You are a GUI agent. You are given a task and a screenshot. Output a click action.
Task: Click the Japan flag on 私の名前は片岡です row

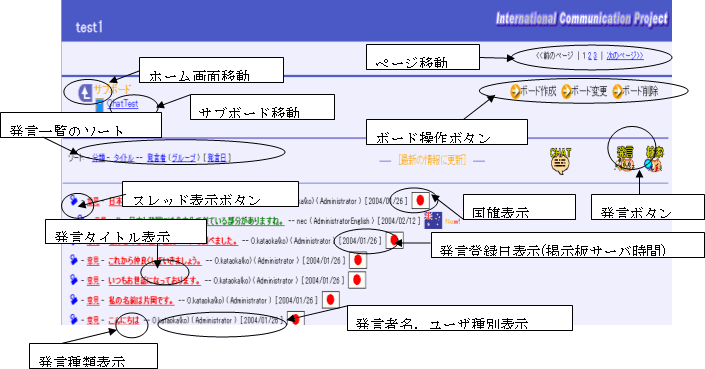(x=330, y=300)
